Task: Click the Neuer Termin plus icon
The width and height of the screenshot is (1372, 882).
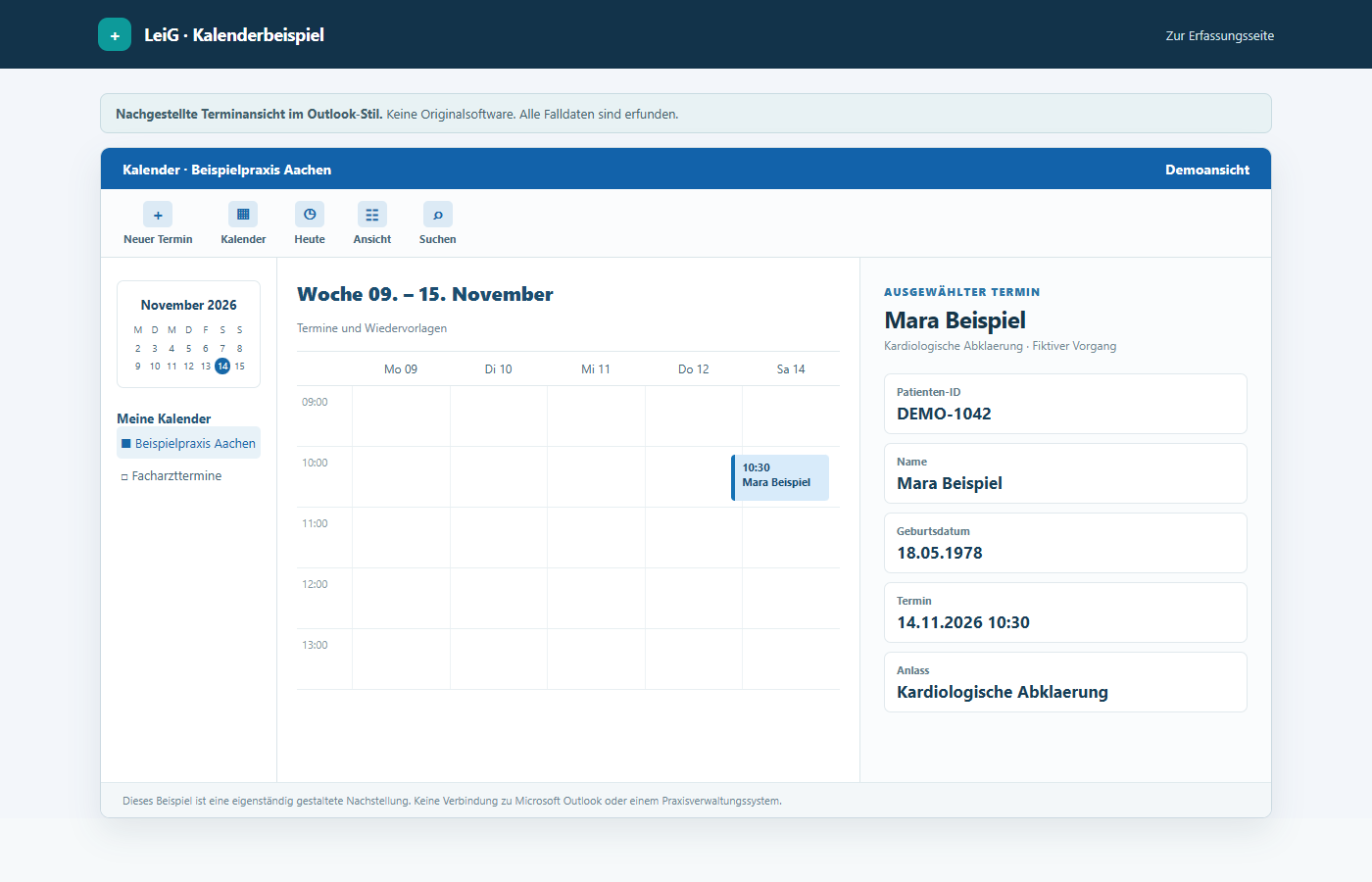Action: point(158,215)
